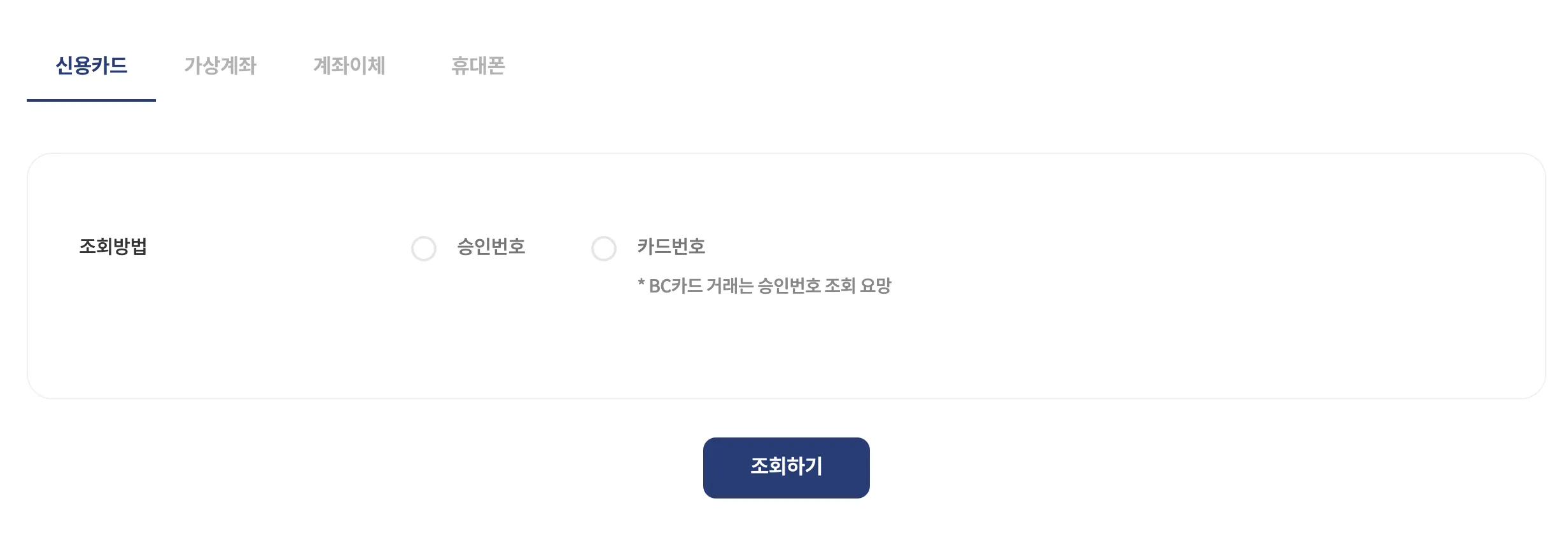The image size is (1568, 557).
Task: Switch to the 신용카드 tab
Action: [x=91, y=65]
